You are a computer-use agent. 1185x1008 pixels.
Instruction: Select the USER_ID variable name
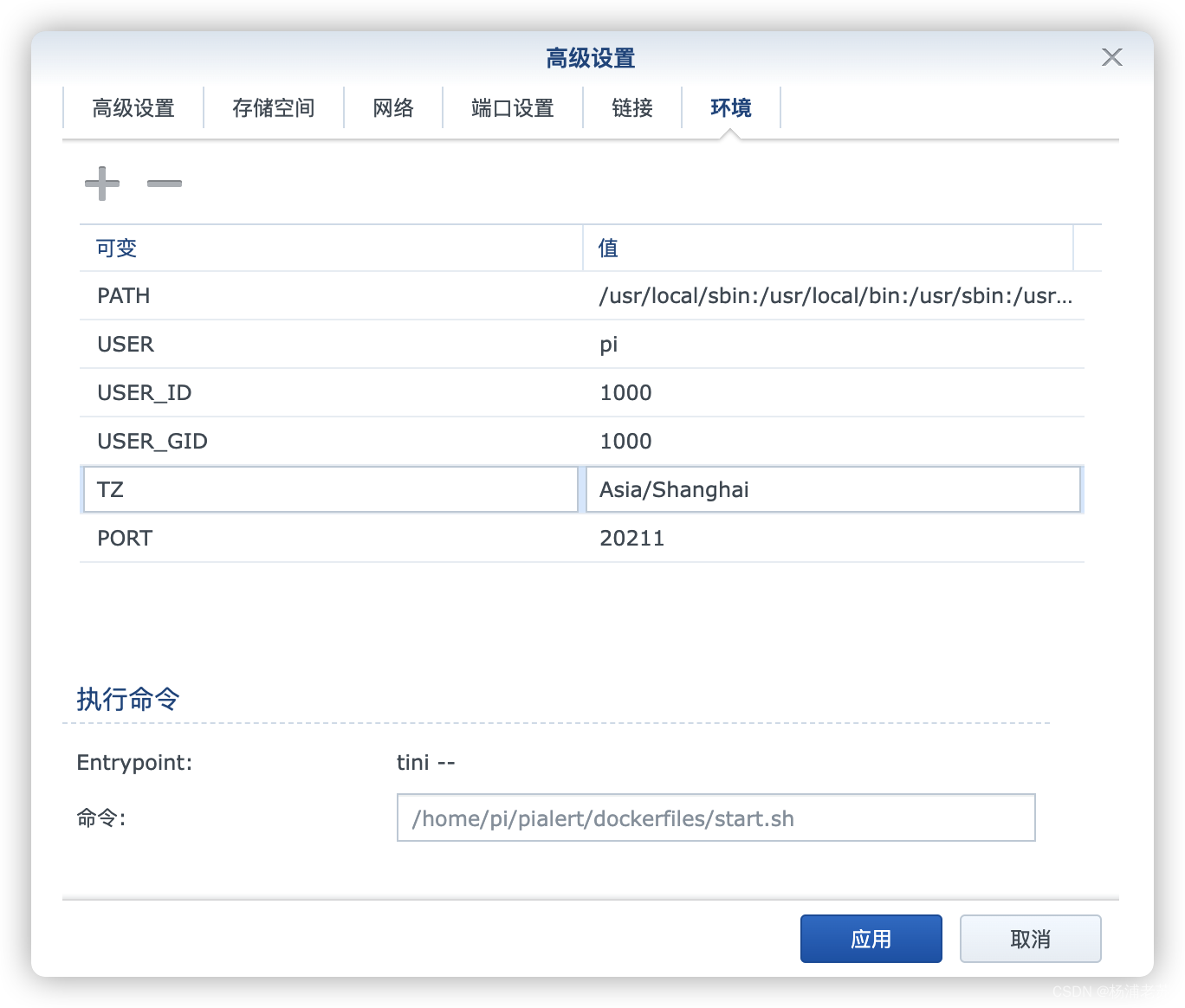[145, 392]
